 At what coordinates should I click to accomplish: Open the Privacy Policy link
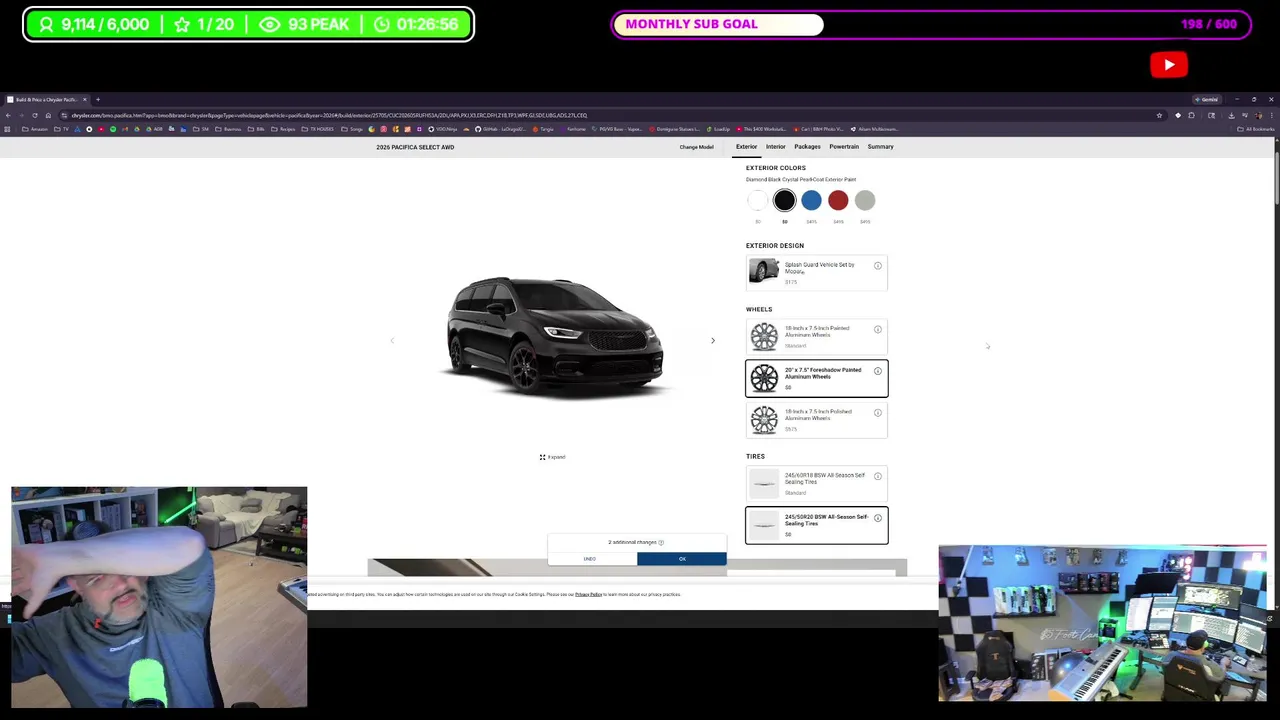tap(588, 595)
